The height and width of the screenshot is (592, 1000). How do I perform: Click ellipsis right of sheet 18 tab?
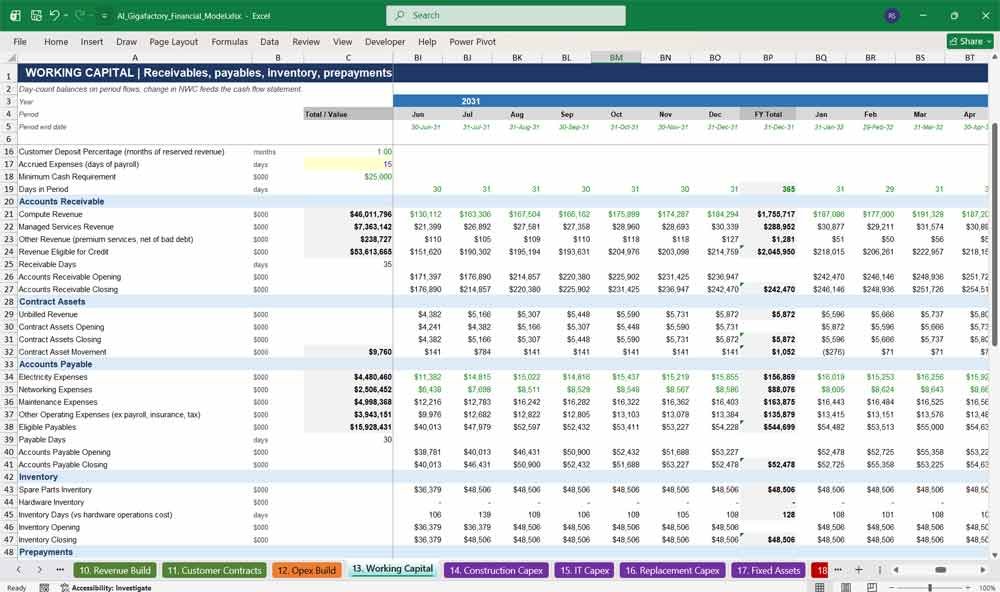pyautogui.click(x=838, y=570)
